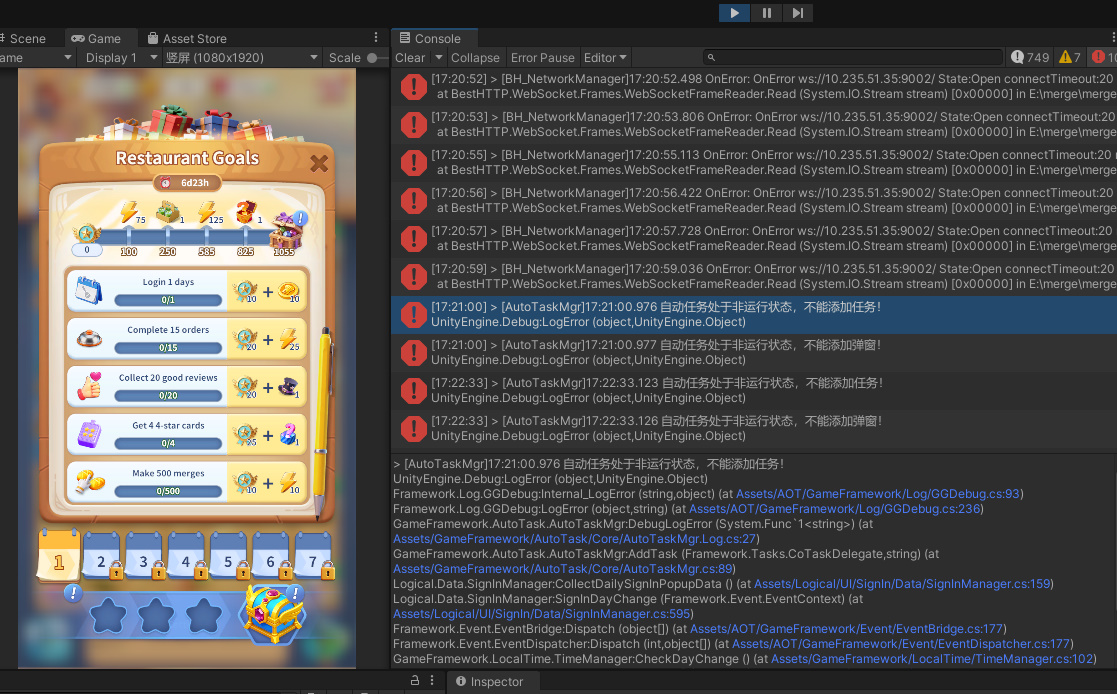
Task: Expand the Clear button dropdown arrow
Action: [438, 57]
